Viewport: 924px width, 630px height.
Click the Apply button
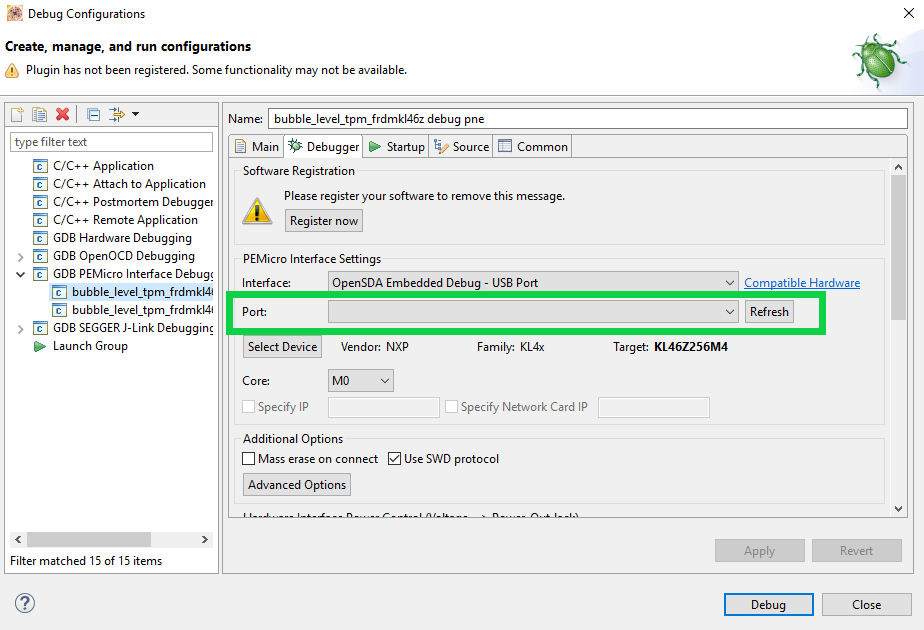coord(760,551)
